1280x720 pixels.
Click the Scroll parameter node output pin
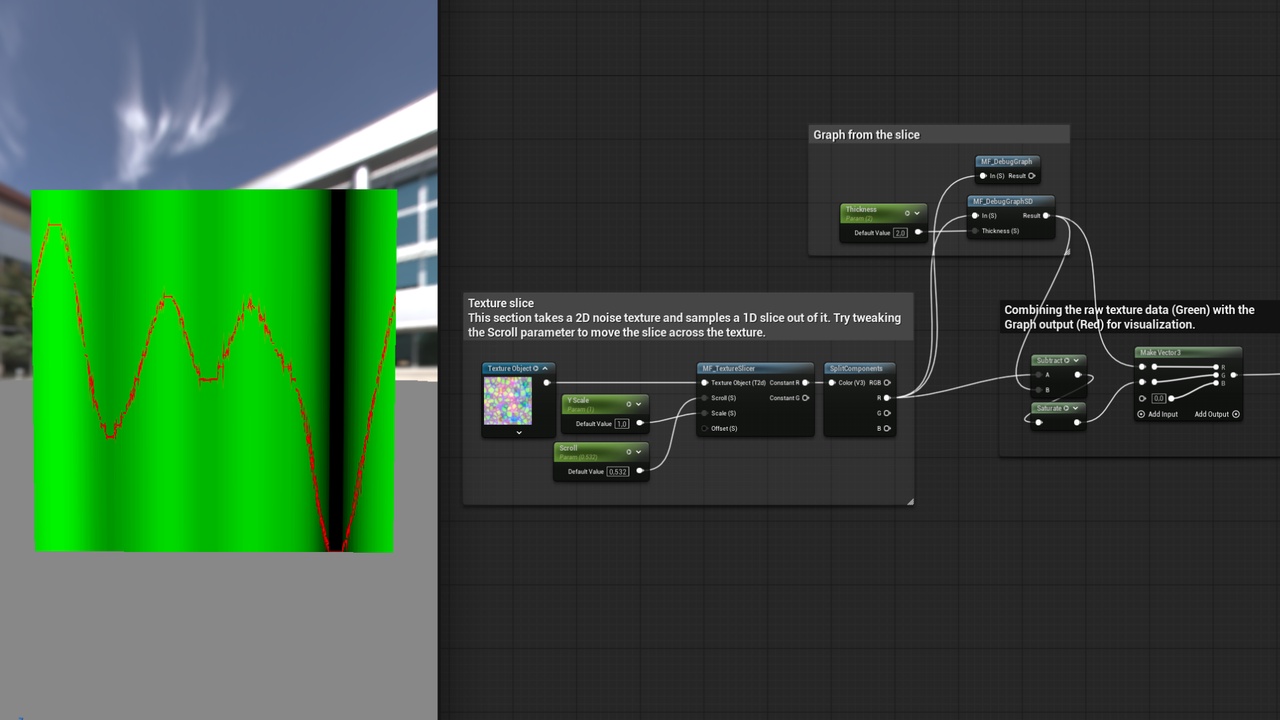point(640,471)
